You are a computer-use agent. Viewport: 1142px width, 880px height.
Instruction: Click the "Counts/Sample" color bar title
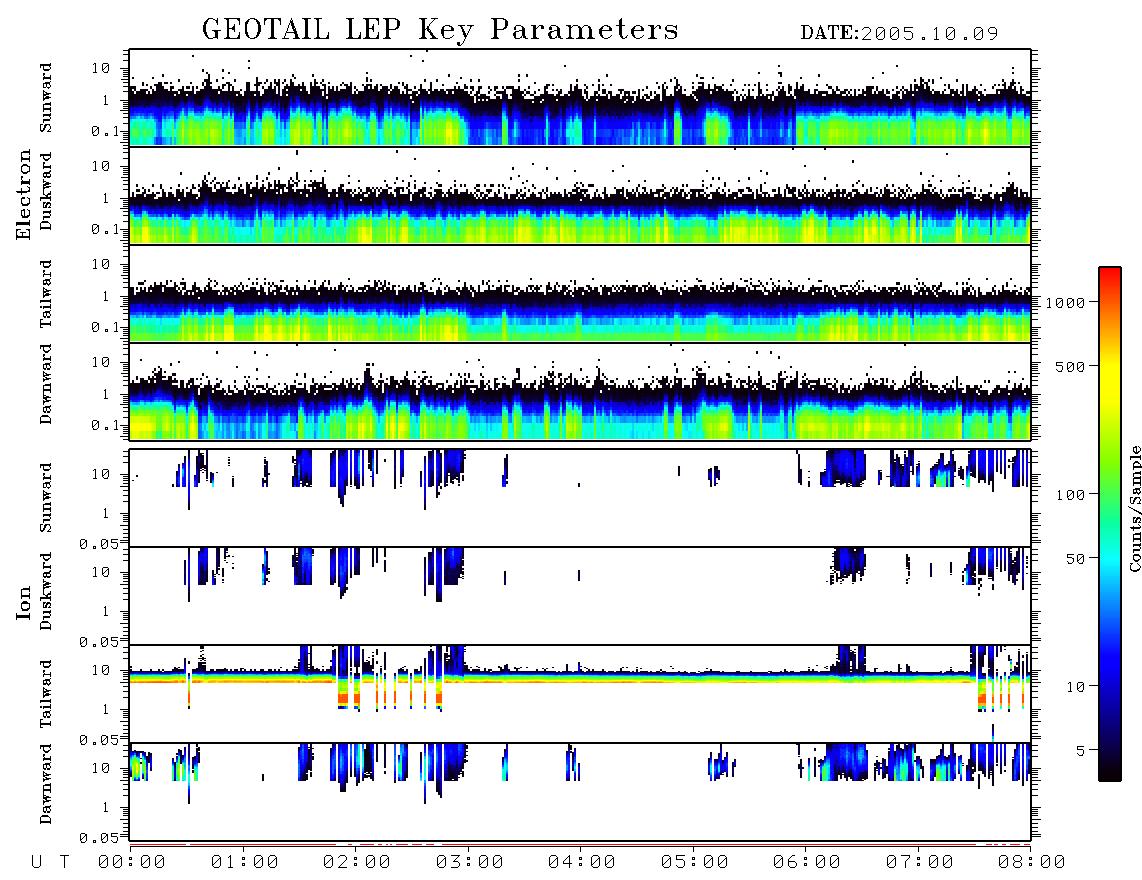1134,508
